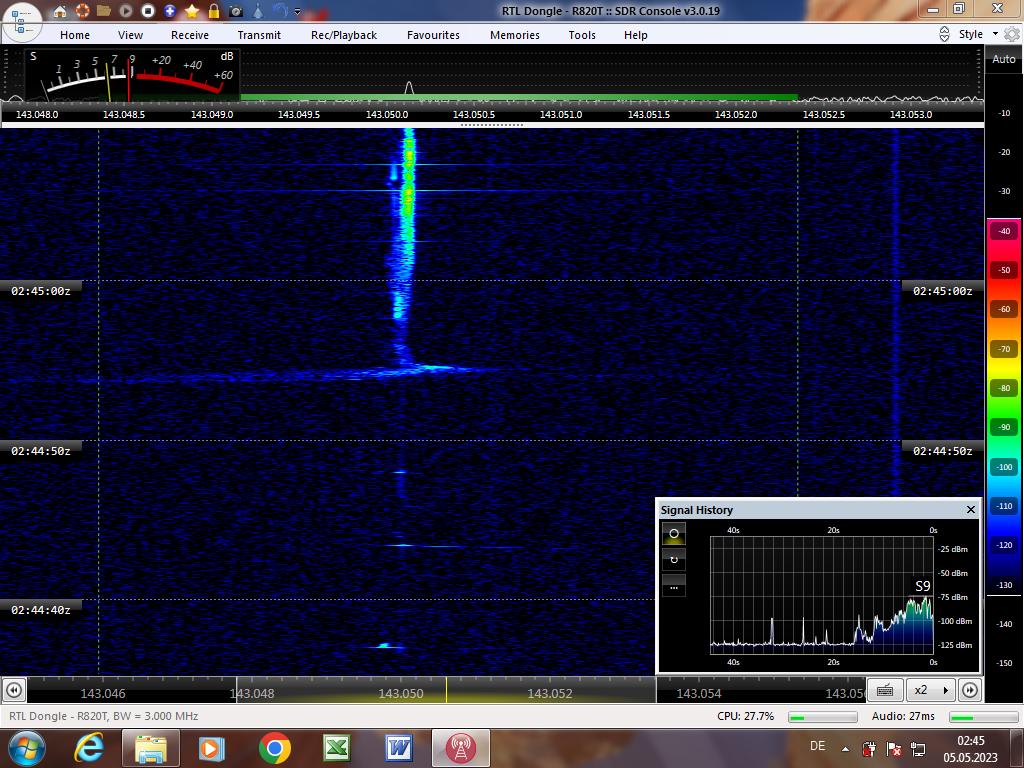This screenshot has width=1024, height=768.
Task: Click the lifebuoy support icon
Action: 82,11
